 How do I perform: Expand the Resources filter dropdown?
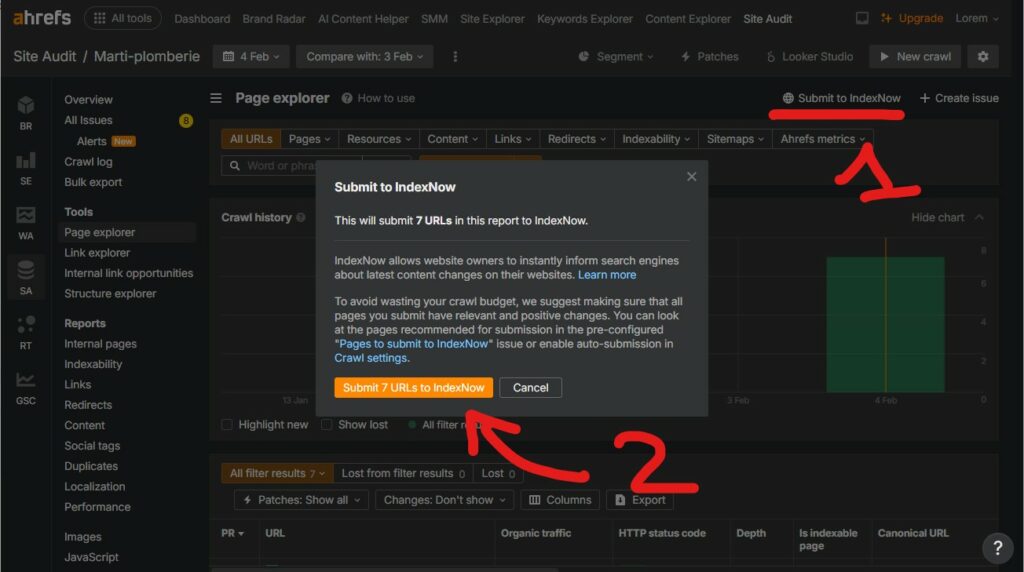coord(379,139)
